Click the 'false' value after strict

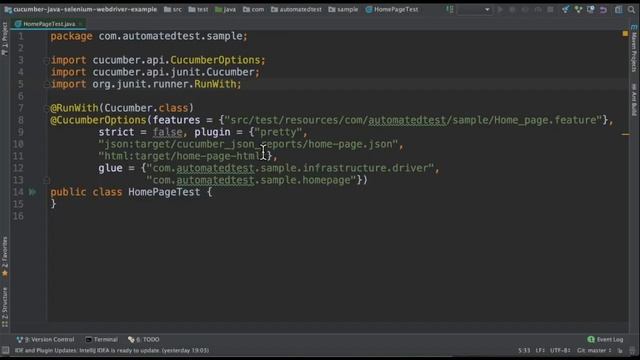point(167,132)
